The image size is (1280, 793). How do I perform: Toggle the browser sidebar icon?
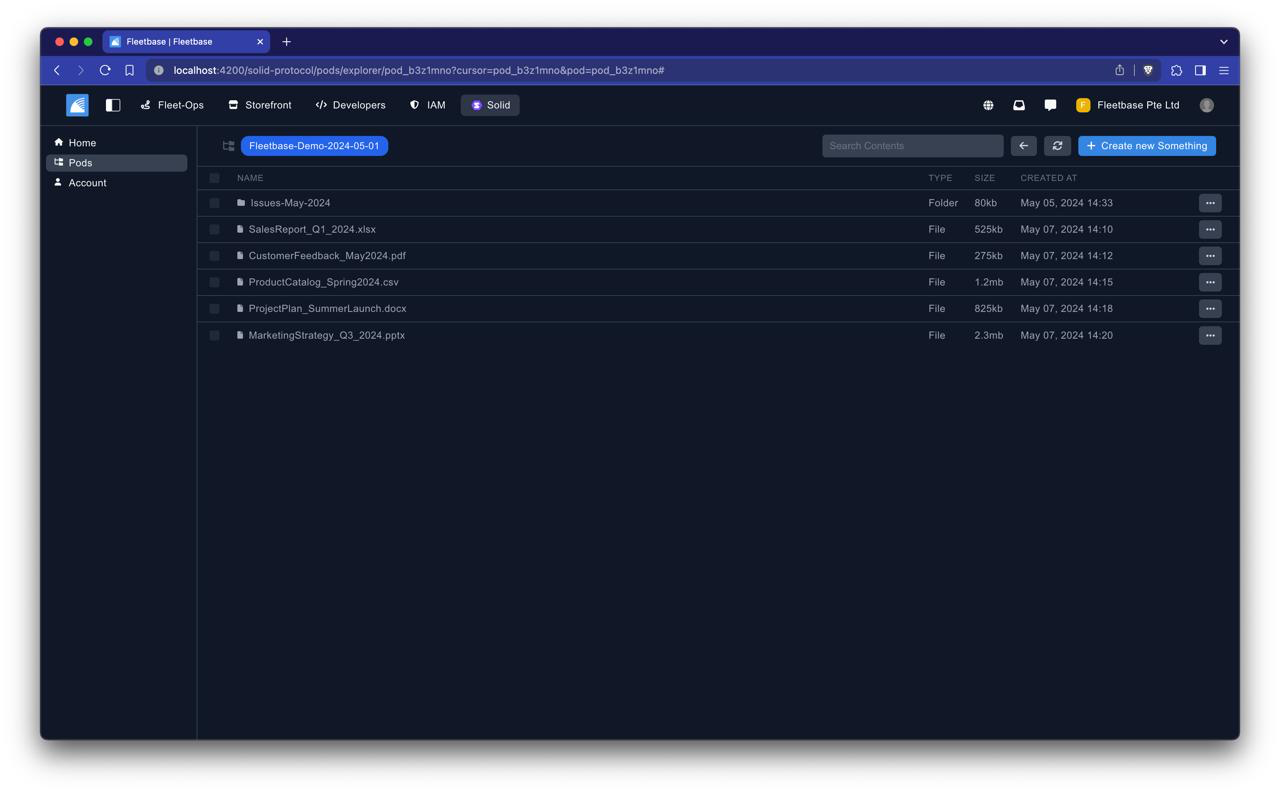pyautogui.click(x=1200, y=70)
